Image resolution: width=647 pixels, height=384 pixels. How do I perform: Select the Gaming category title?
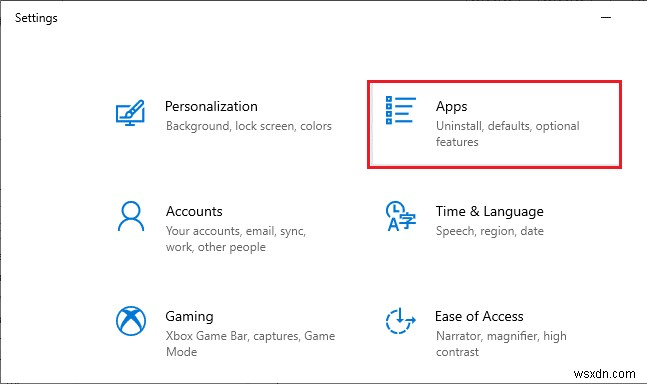pyautogui.click(x=189, y=317)
